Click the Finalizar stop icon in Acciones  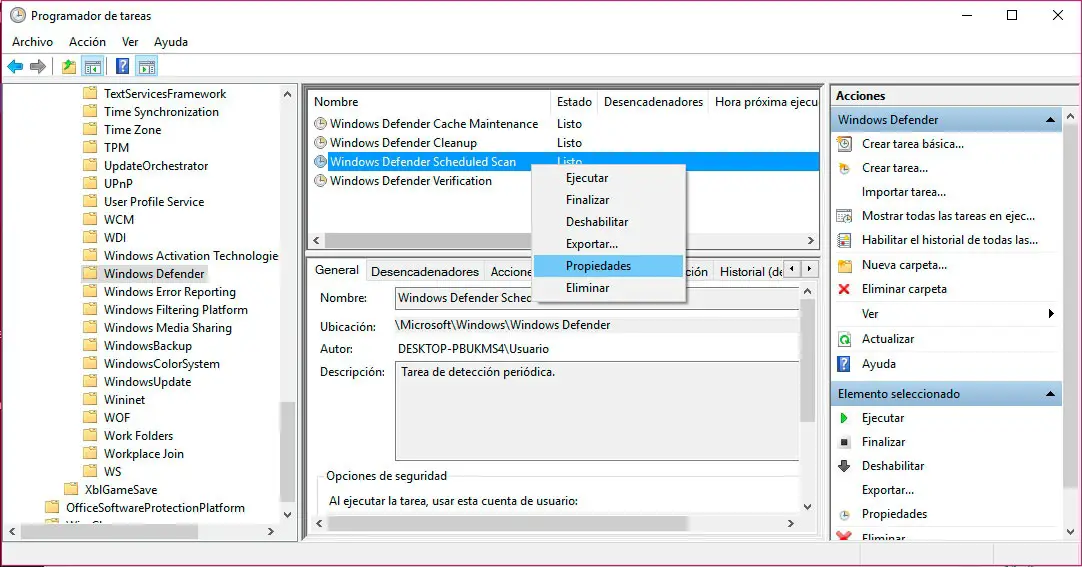844,442
